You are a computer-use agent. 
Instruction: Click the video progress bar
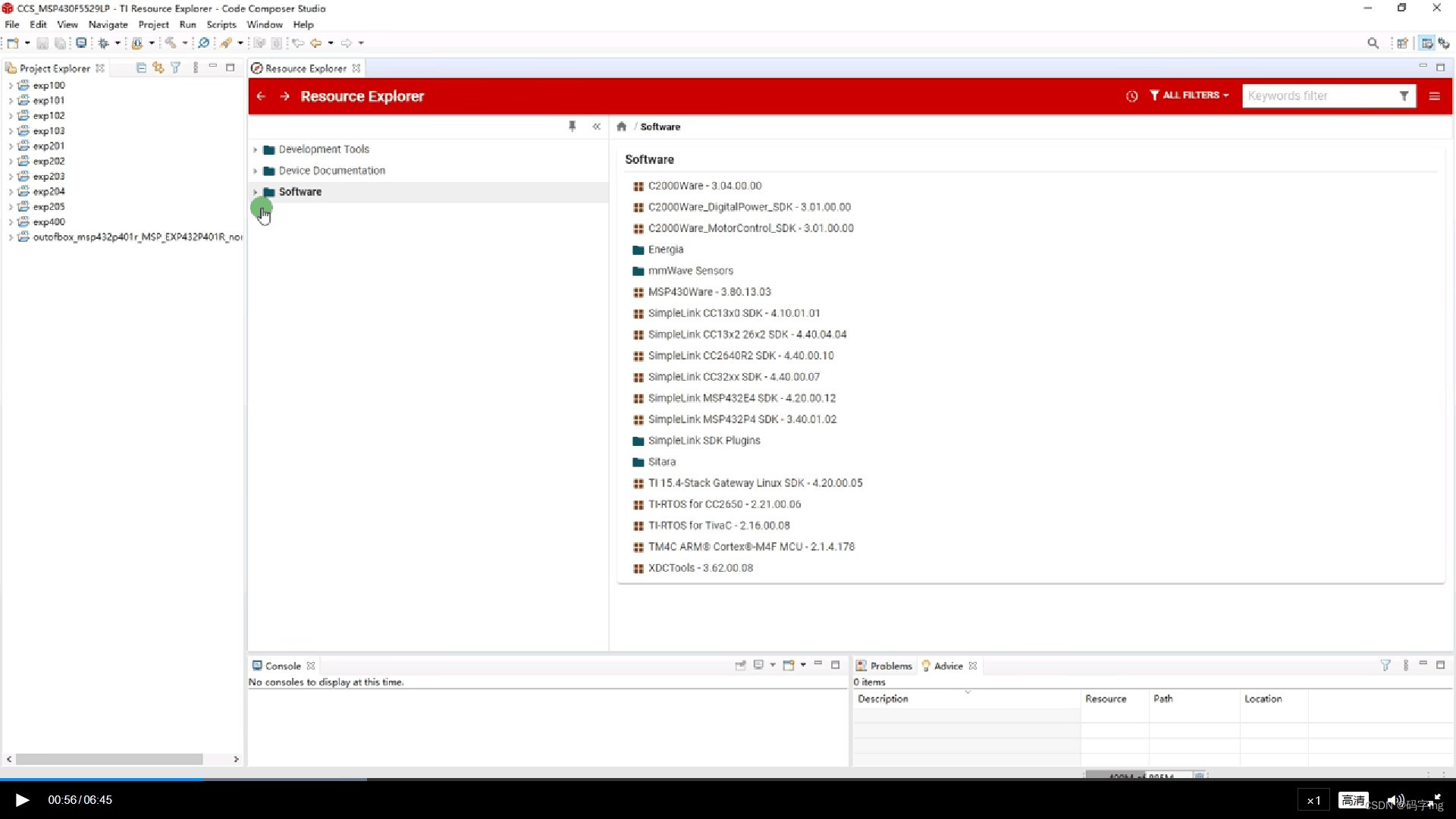(x=728, y=779)
